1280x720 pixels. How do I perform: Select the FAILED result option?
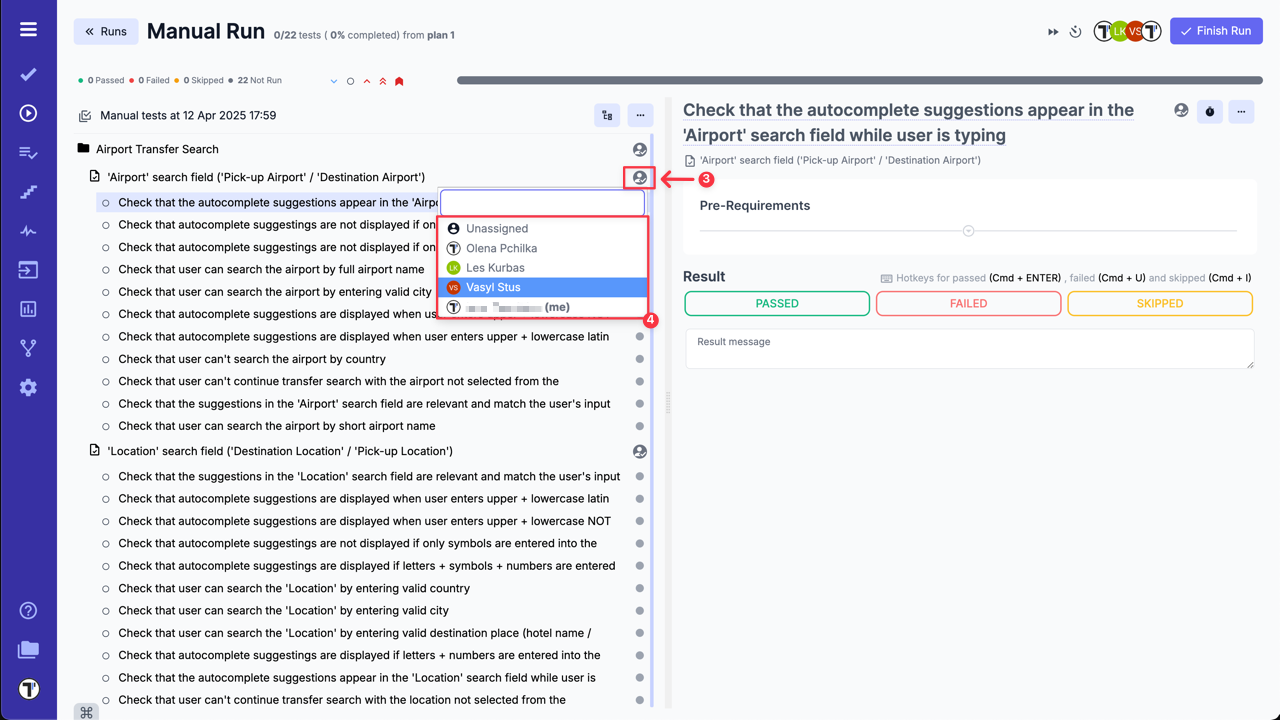968,303
